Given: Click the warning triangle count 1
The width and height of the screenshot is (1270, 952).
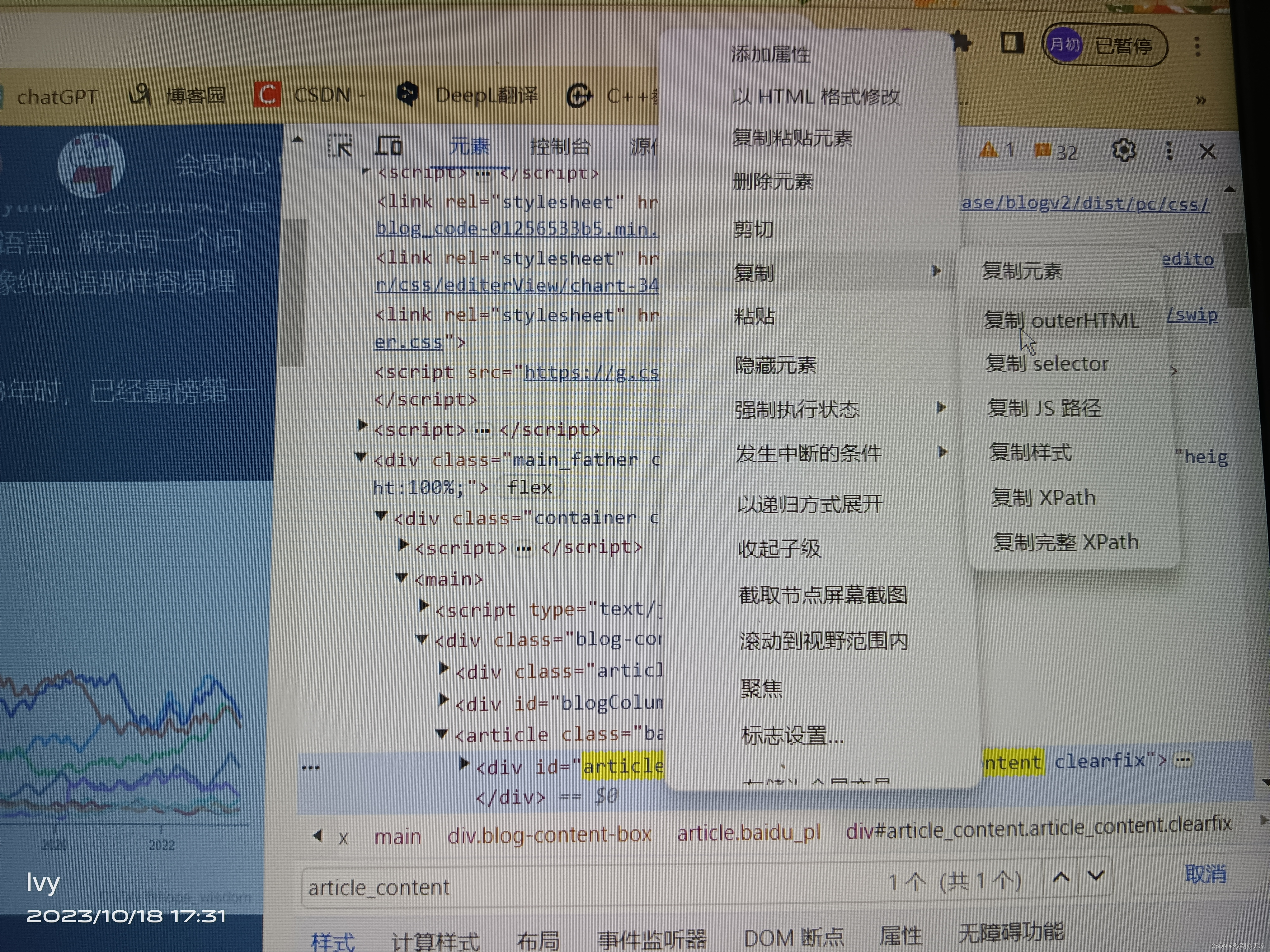Looking at the screenshot, I should pyautogui.click(x=996, y=150).
